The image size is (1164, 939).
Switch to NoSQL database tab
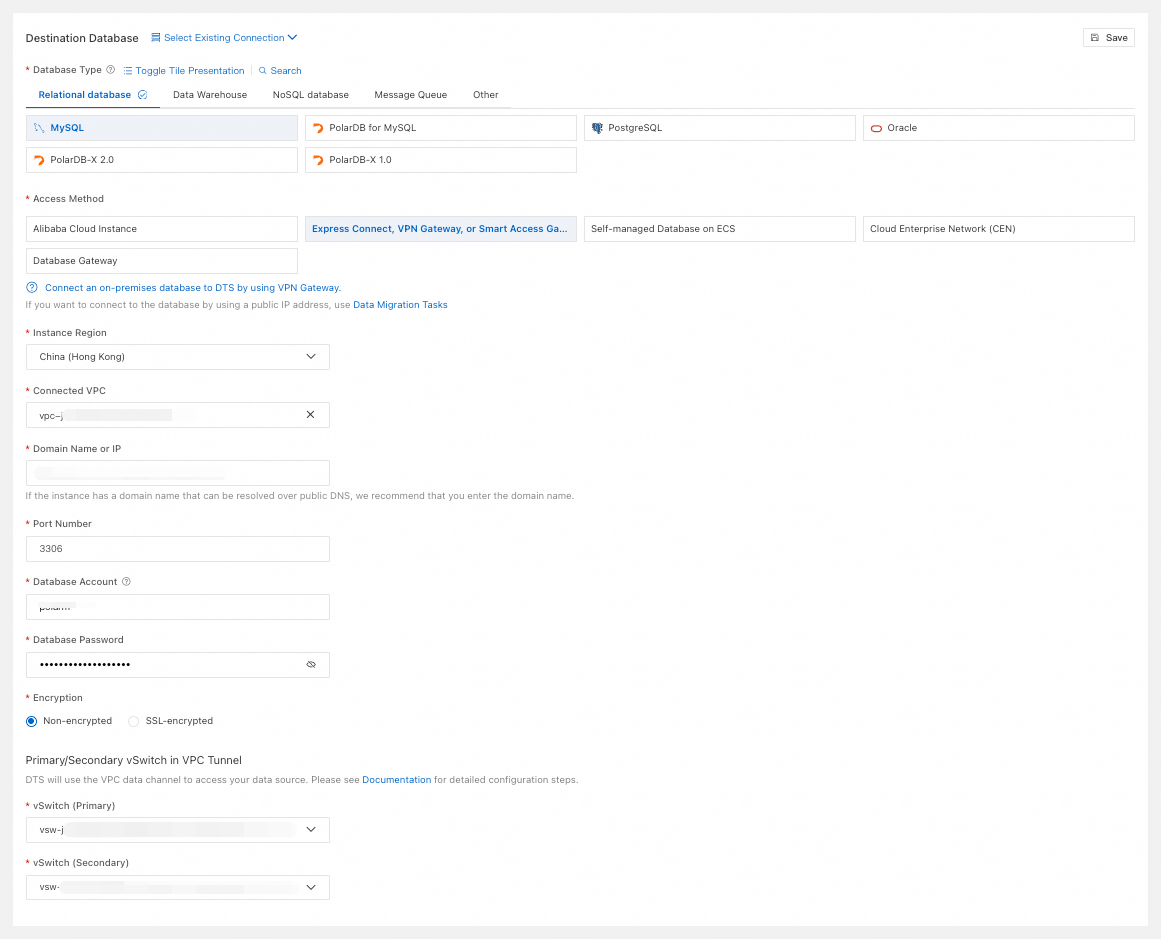pos(311,95)
